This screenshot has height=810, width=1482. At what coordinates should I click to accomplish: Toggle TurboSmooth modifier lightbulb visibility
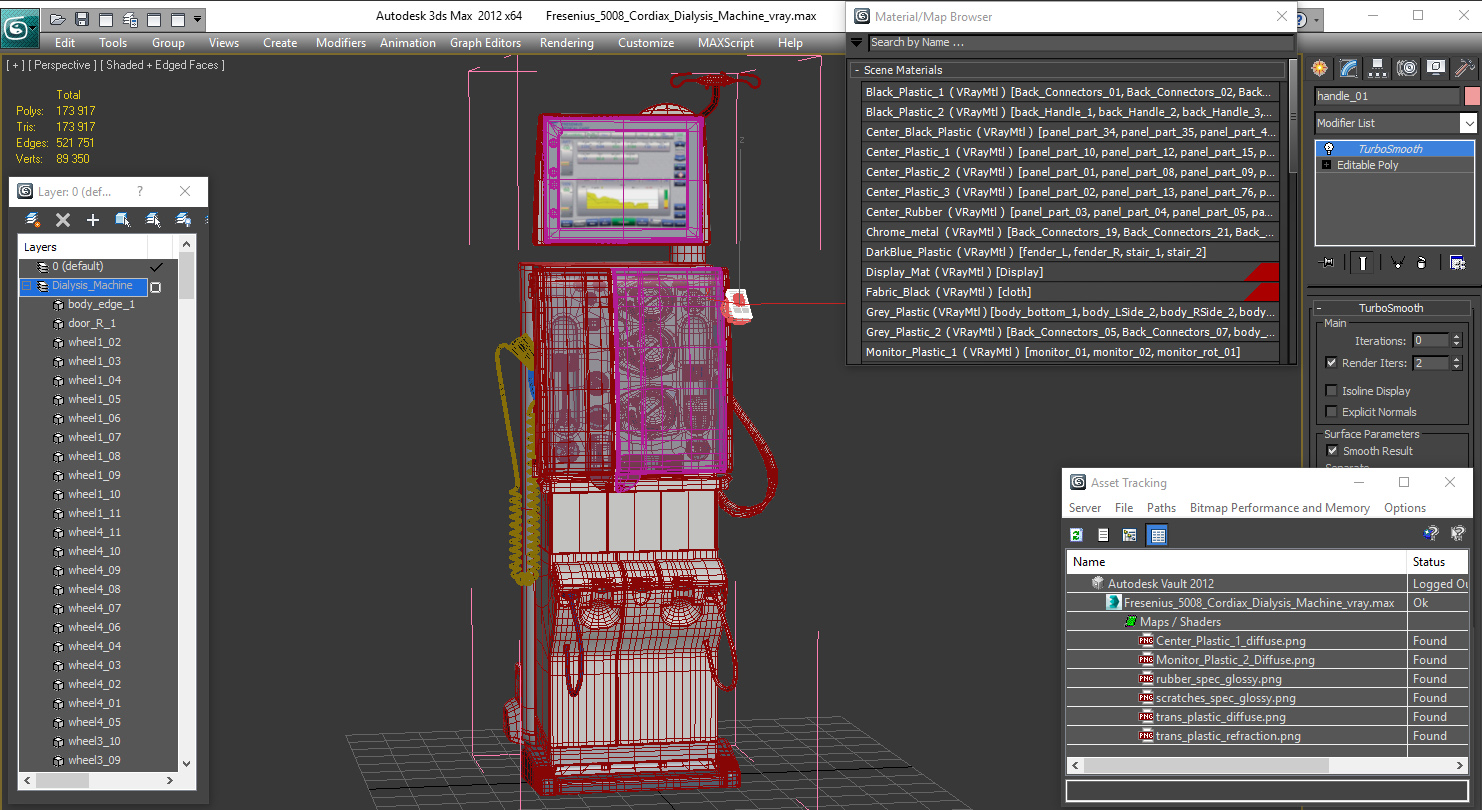1329,149
